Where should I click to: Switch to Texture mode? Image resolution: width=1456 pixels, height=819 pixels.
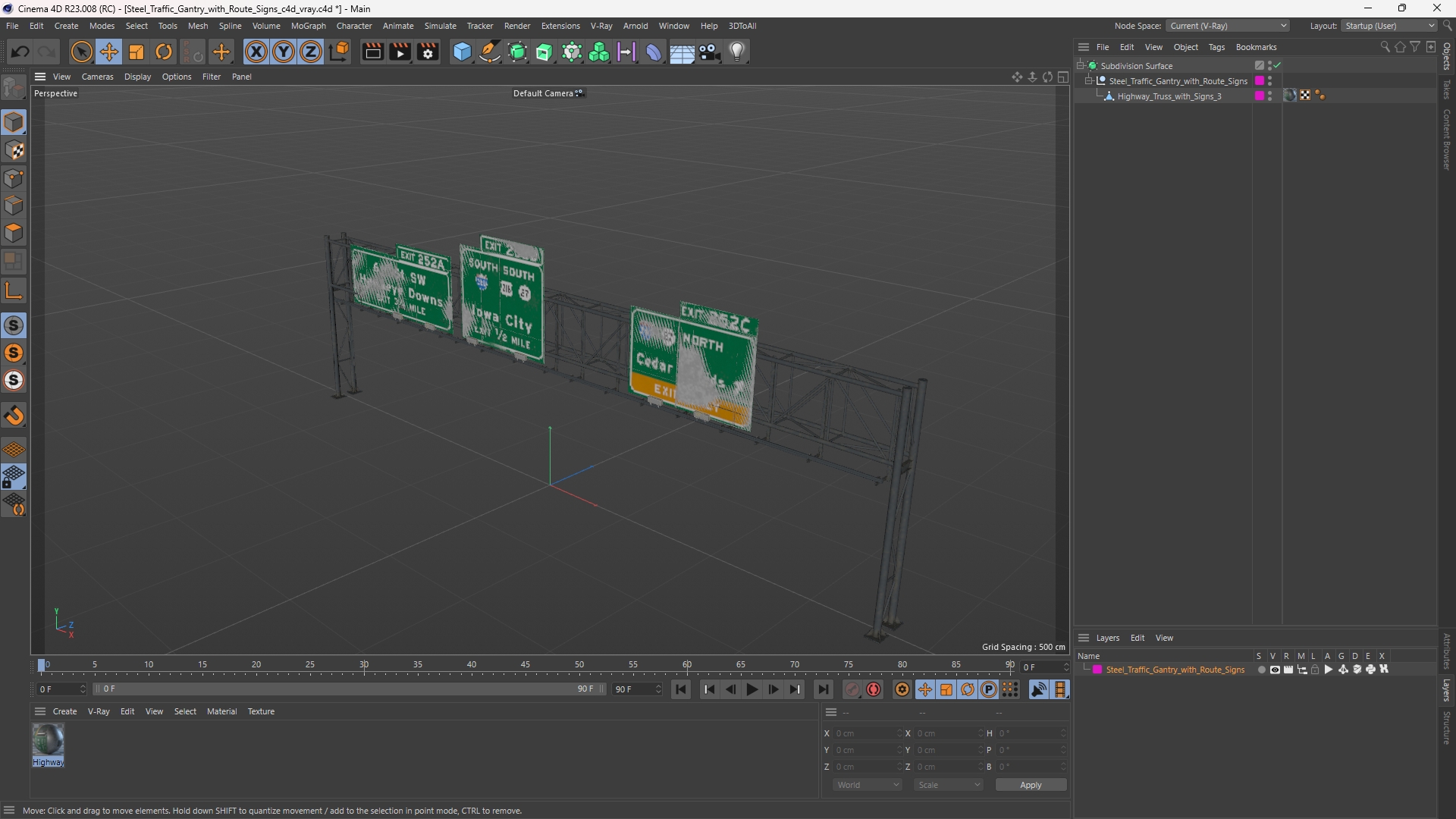14,150
